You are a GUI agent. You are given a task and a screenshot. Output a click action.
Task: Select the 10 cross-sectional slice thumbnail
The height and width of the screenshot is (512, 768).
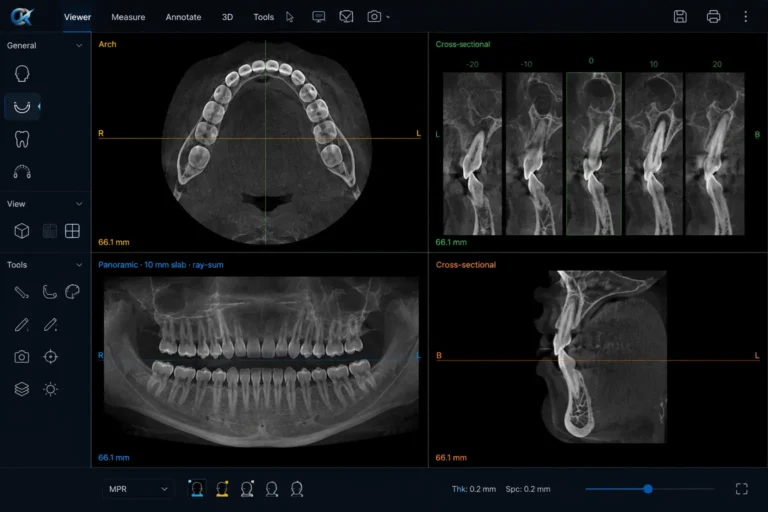[x=654, y=154]
